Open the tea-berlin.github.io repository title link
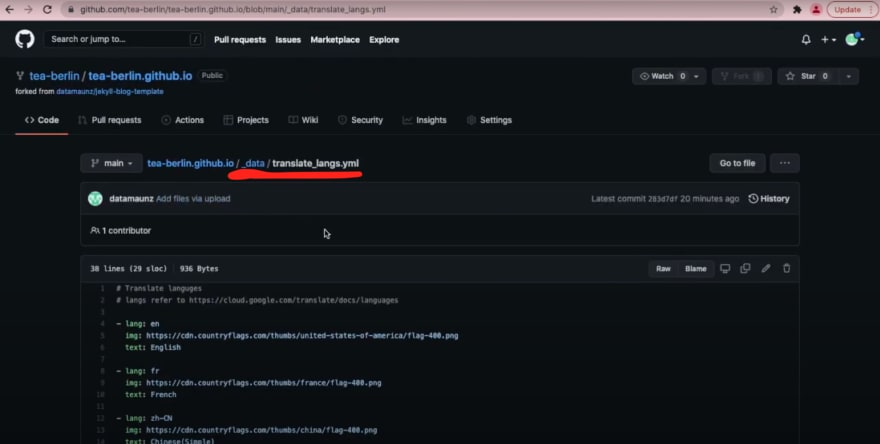The image size is (880, 444). click(x=140, y=76)
